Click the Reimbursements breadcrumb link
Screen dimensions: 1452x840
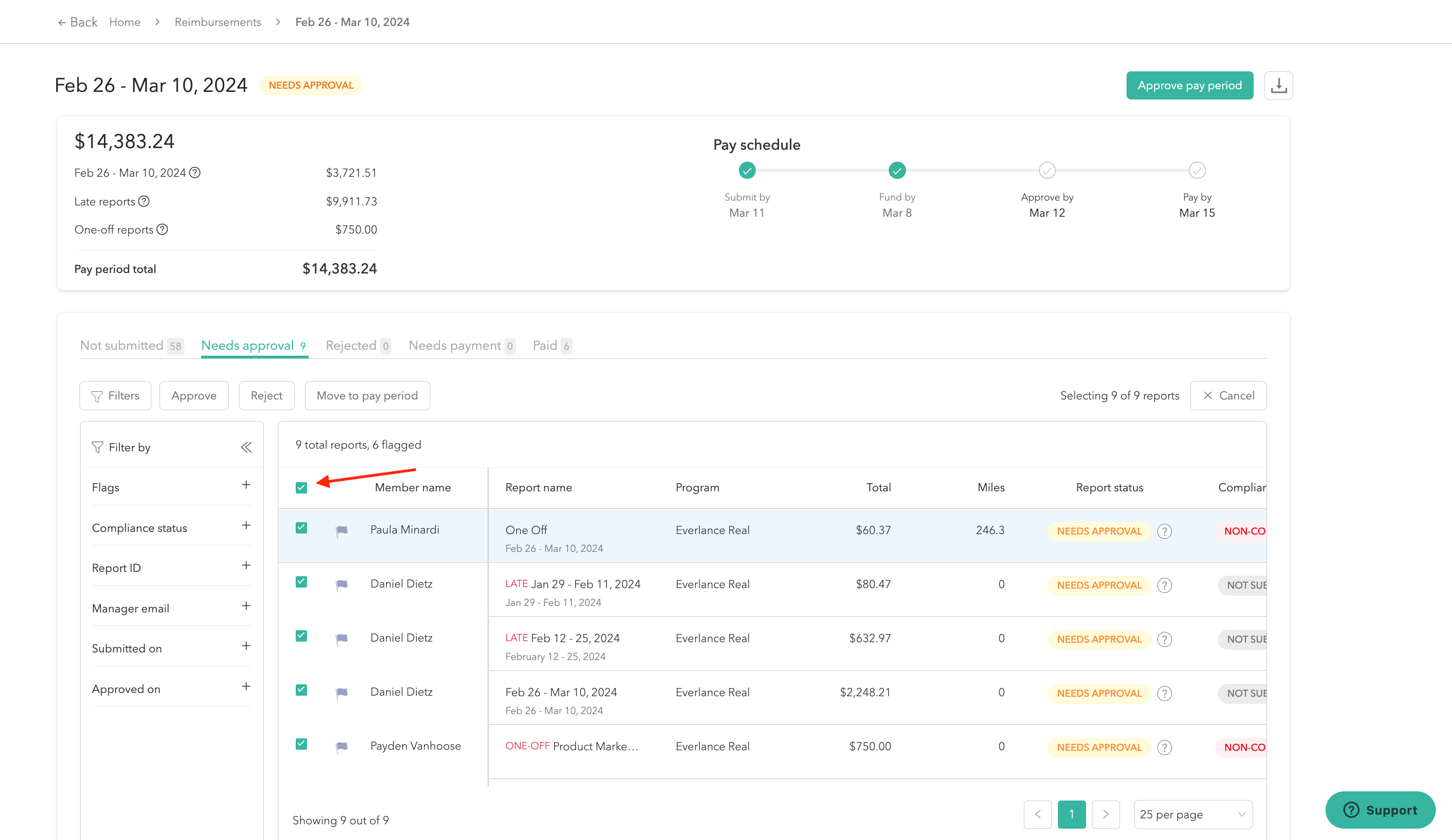217,22
